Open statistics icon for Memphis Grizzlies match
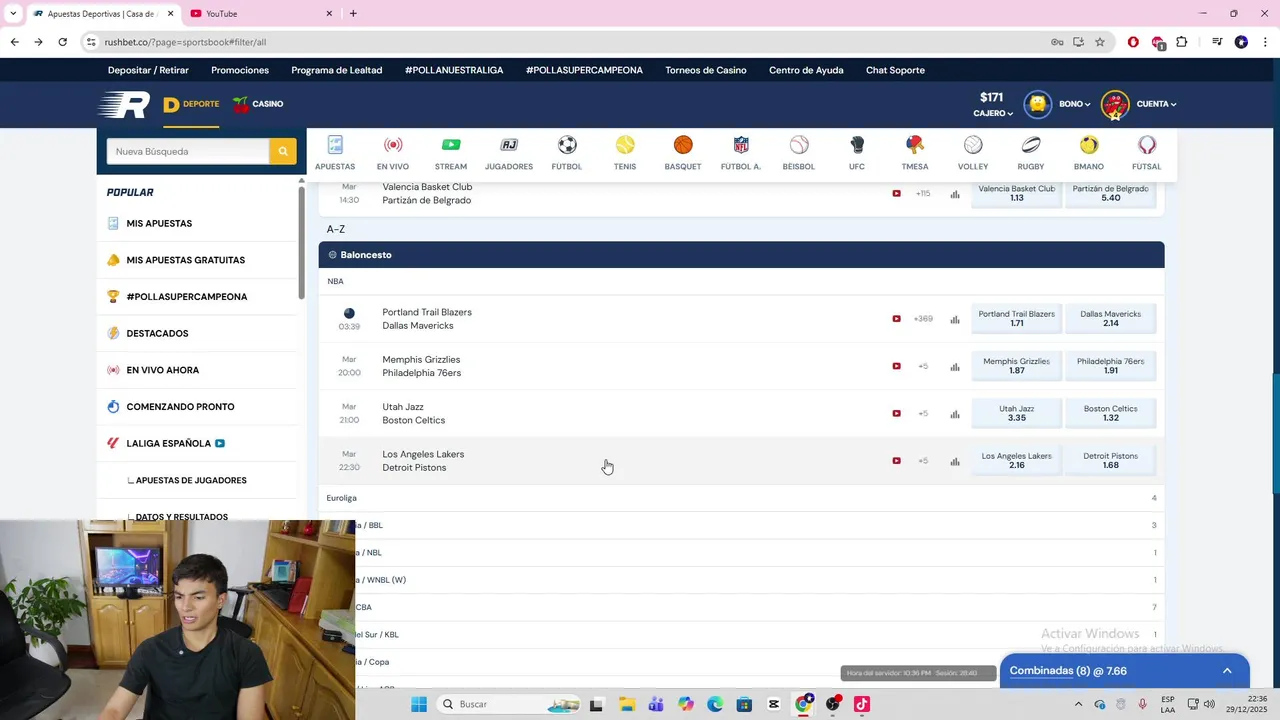This screenshot has width=1280, height=720. tap(955, 366)
